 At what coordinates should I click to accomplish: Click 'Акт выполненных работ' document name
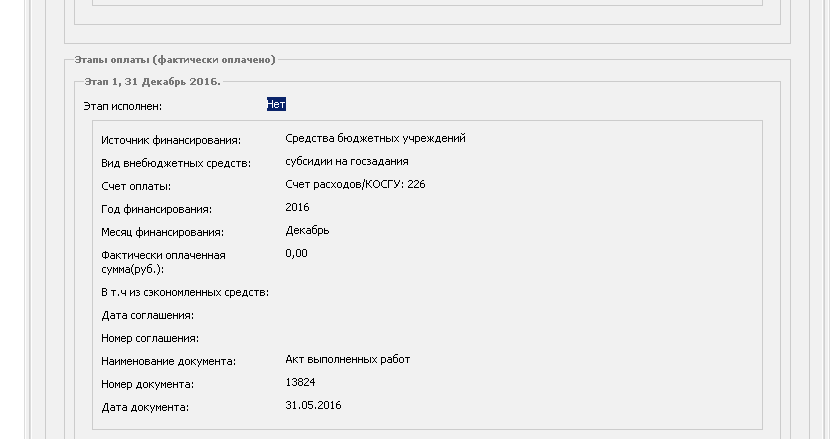348,359
